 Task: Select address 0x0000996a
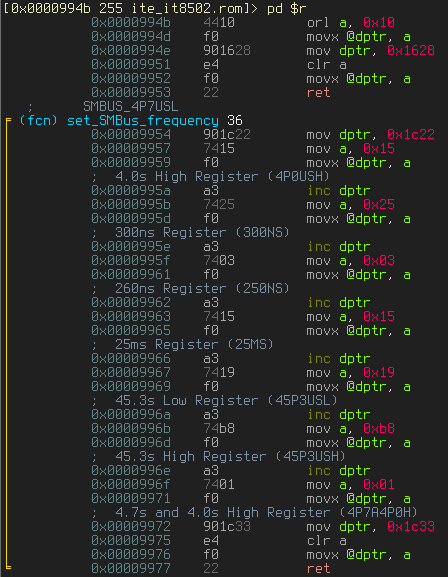[x=131, y=414]
